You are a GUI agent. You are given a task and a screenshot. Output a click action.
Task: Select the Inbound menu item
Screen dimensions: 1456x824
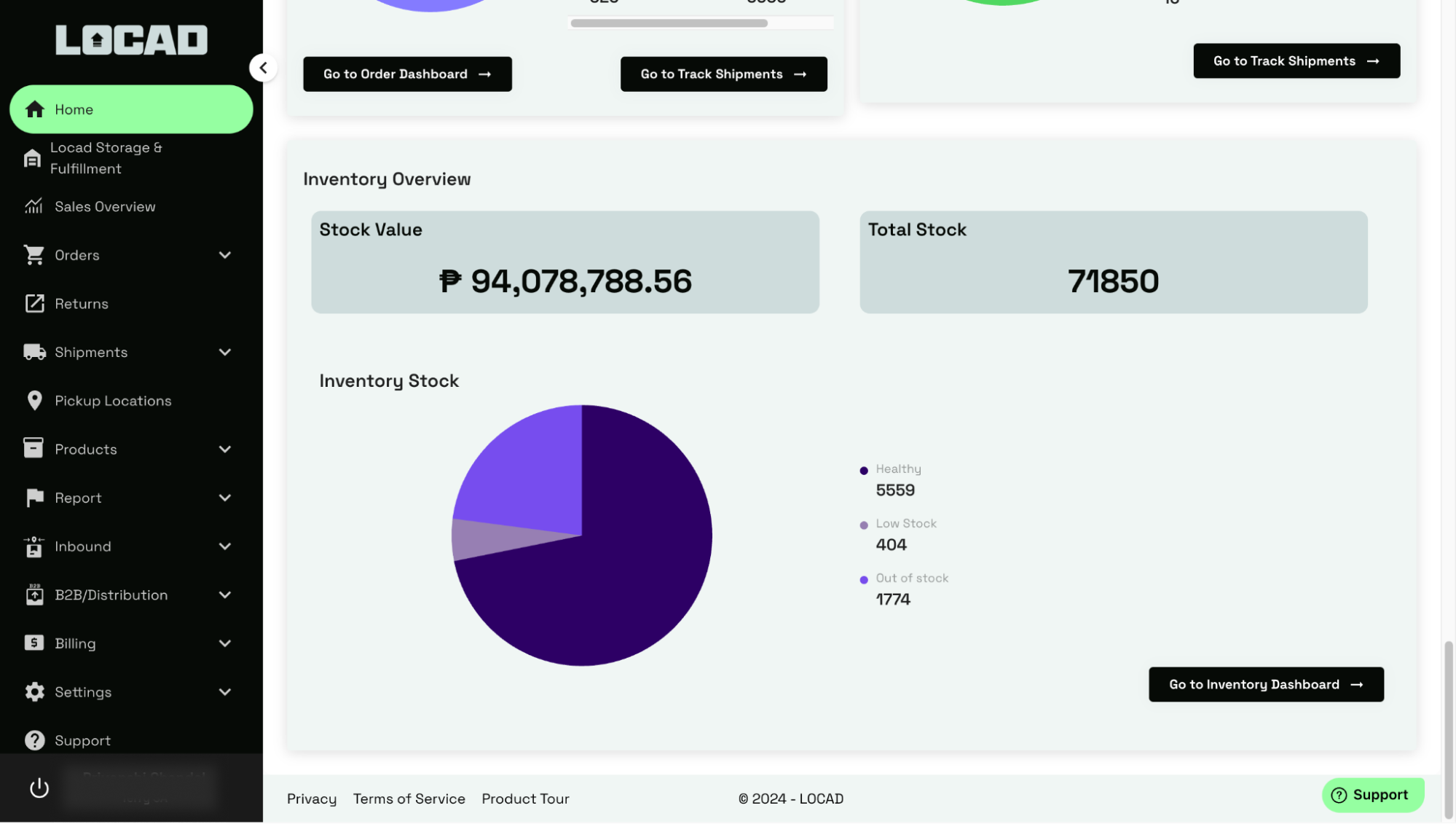[x=83, y=546]
